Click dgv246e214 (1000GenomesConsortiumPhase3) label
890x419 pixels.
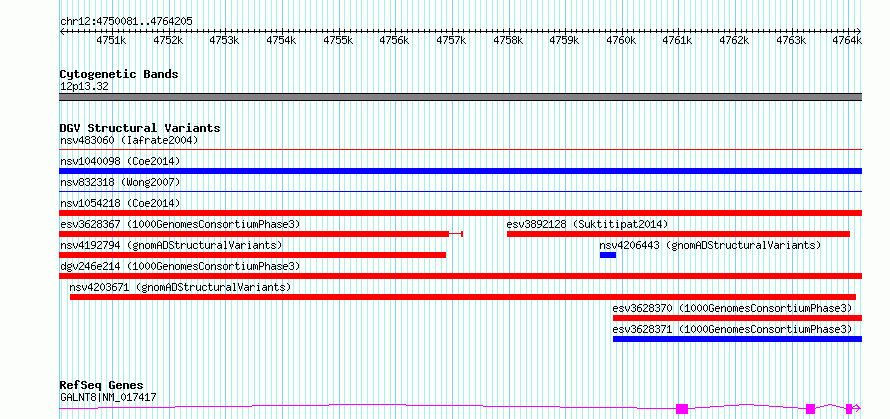coord(180,266)
